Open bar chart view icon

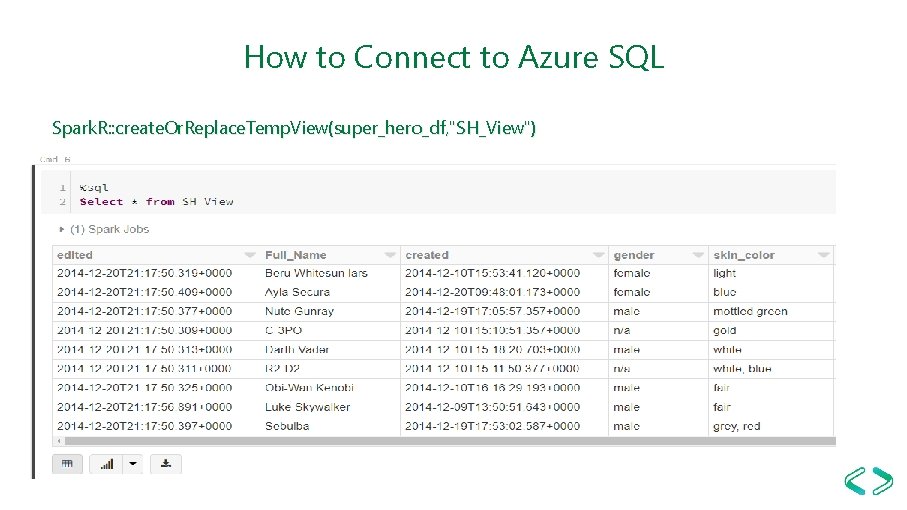pyautogui.click(x=106, y=464)
